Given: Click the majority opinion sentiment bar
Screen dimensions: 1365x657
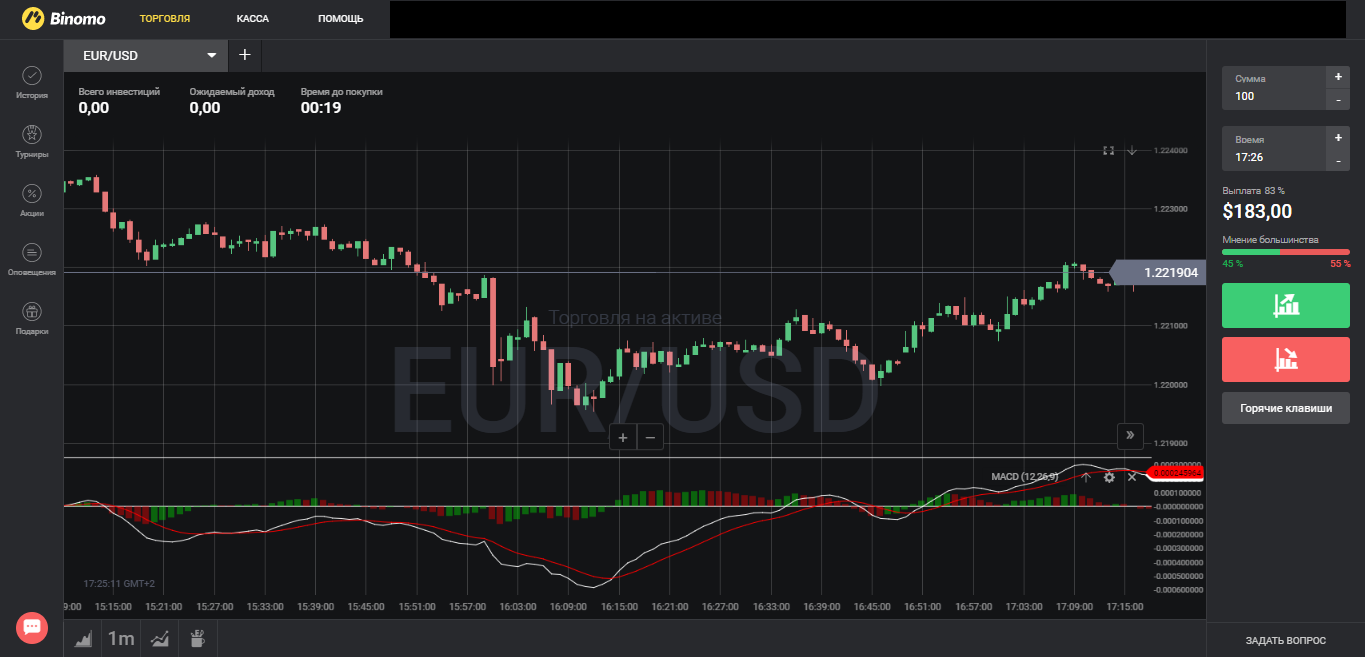Looking at the screenshot, I should point(1286,252).
